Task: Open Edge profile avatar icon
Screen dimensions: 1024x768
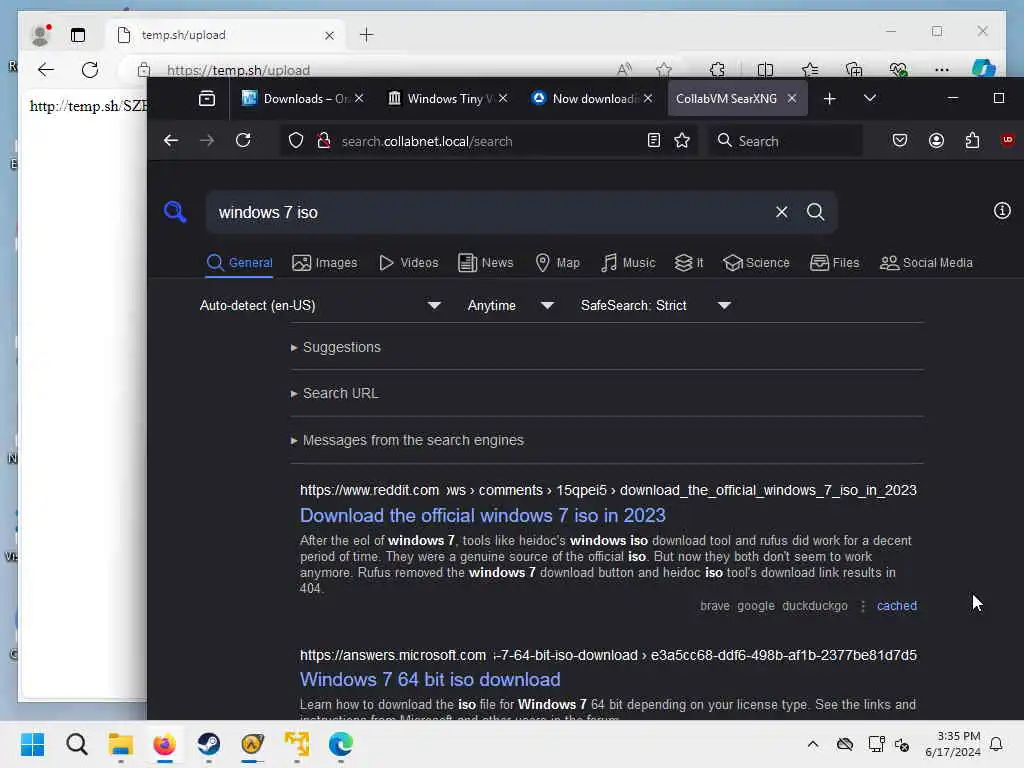Action: 41,35
